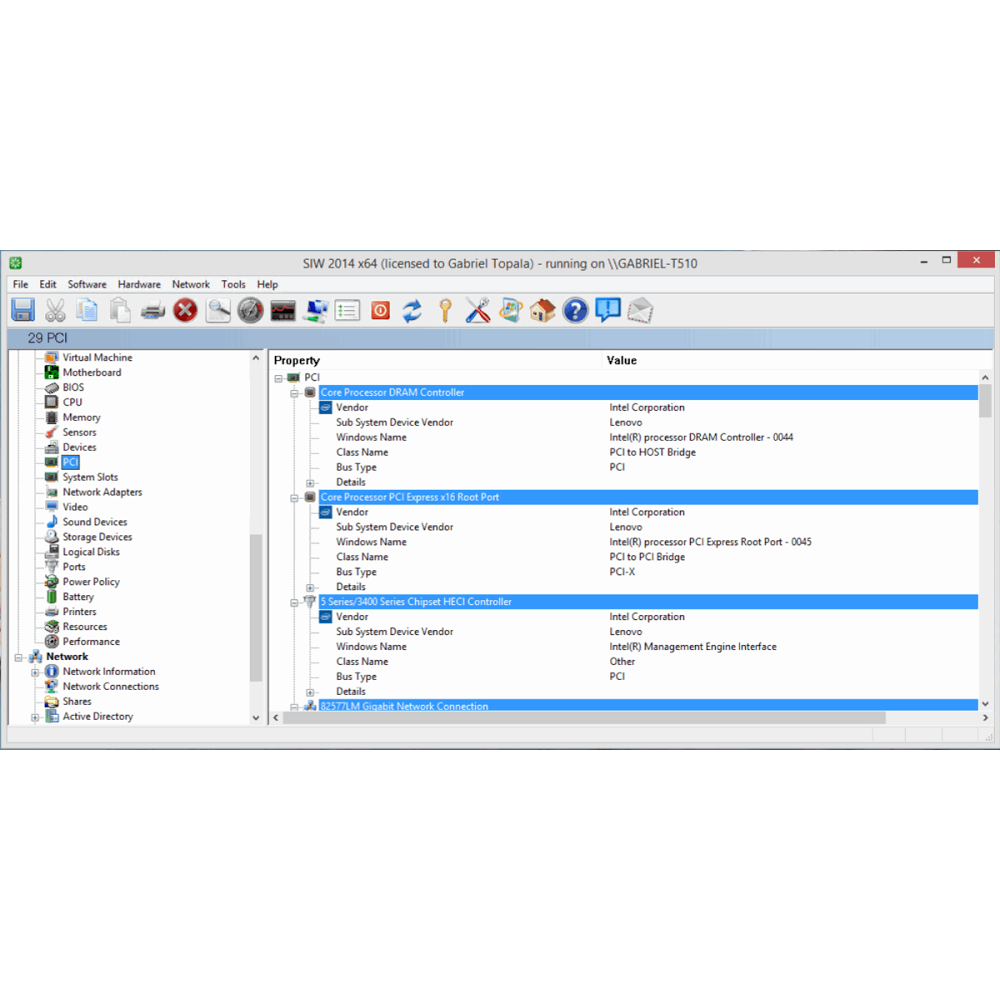
Task: Click the Windows flag globe toolbar icon
Action: 510,311
